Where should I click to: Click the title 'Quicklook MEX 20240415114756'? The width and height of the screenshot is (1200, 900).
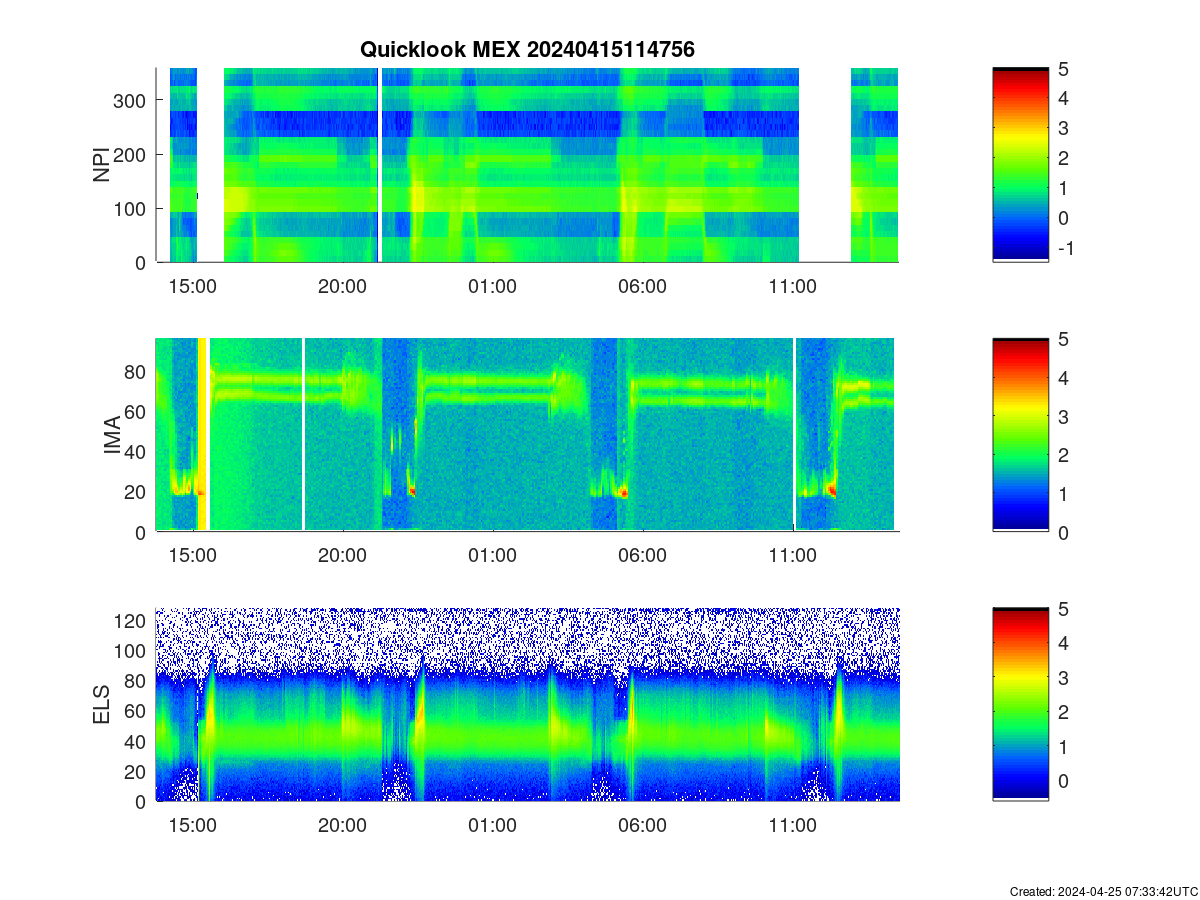[527, 49]
